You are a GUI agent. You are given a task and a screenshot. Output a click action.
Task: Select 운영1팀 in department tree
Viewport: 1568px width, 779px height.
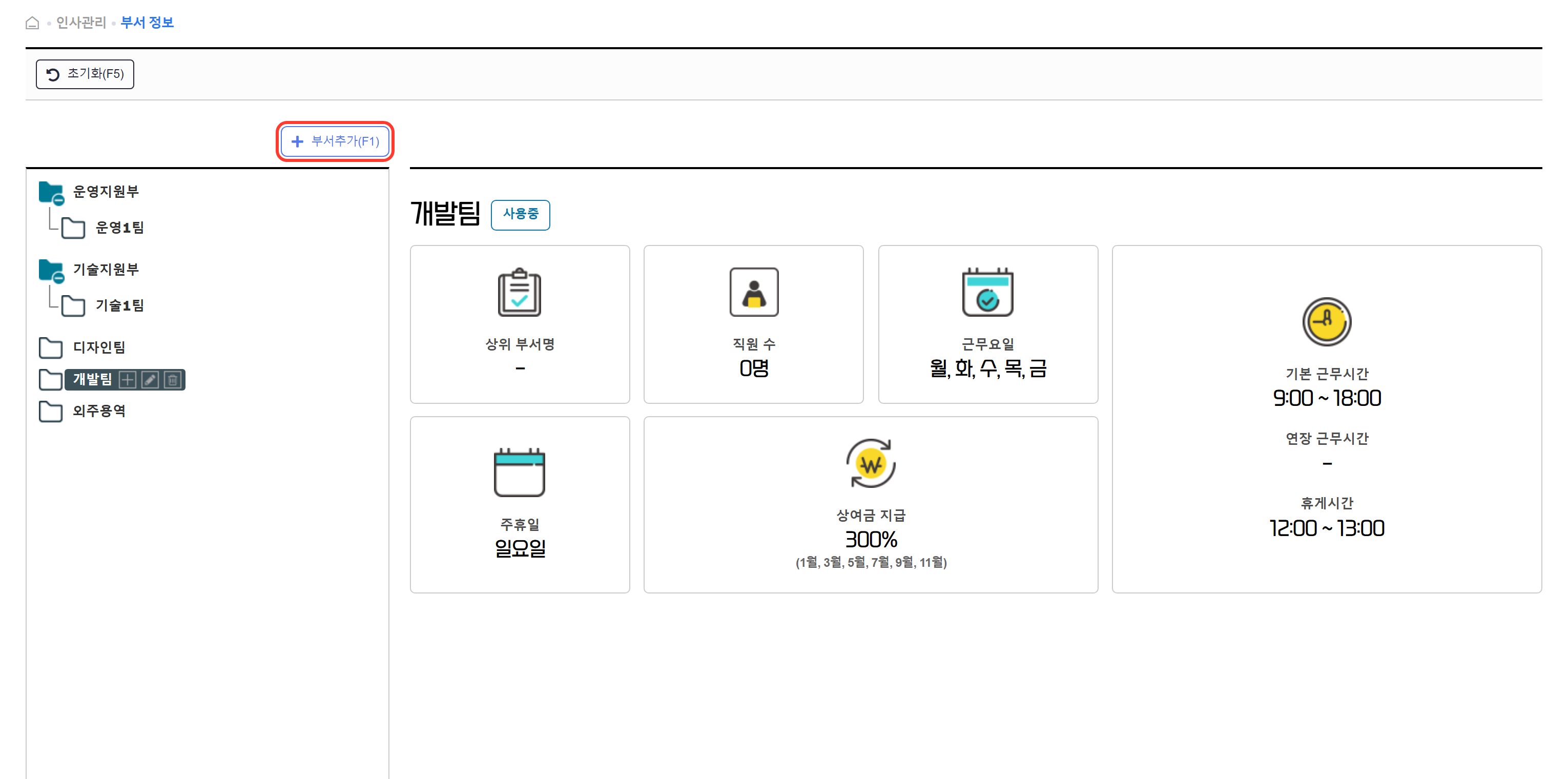[x=120, y=228]
